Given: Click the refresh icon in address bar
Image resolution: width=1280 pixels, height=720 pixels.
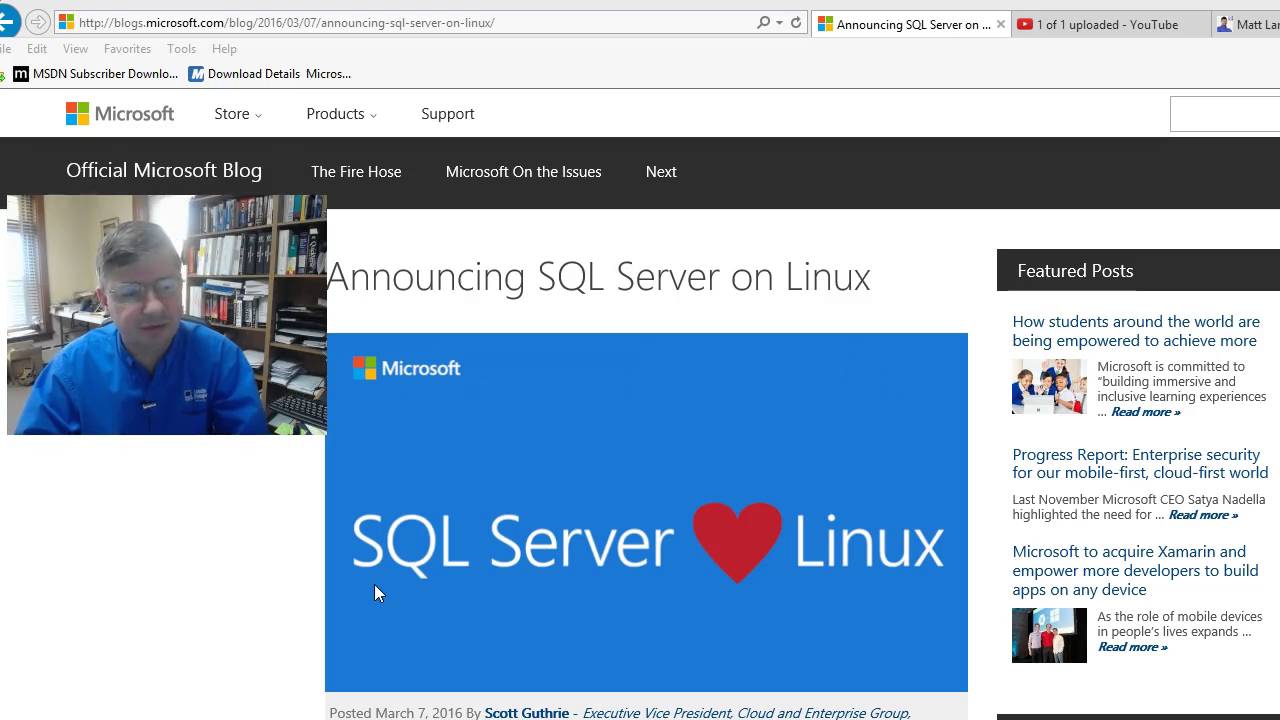Looking at the screenshot, I should point(796,22).
